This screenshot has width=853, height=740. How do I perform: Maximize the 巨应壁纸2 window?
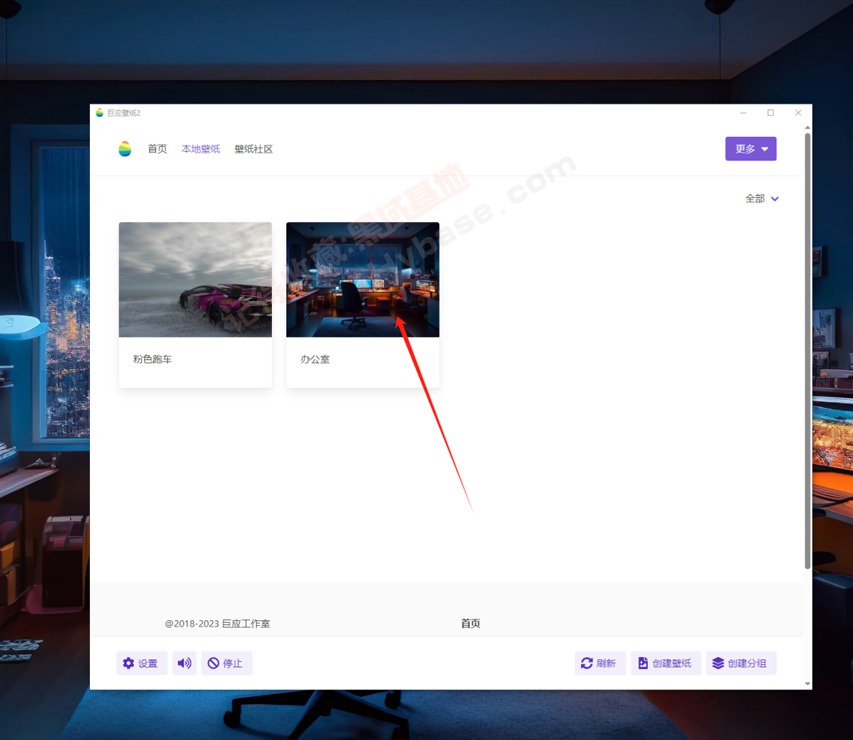(770, 113)
